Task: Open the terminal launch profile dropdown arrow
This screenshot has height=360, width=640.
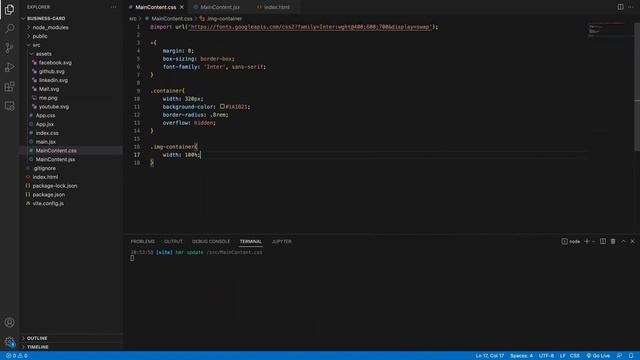Action: pos(593,242)
